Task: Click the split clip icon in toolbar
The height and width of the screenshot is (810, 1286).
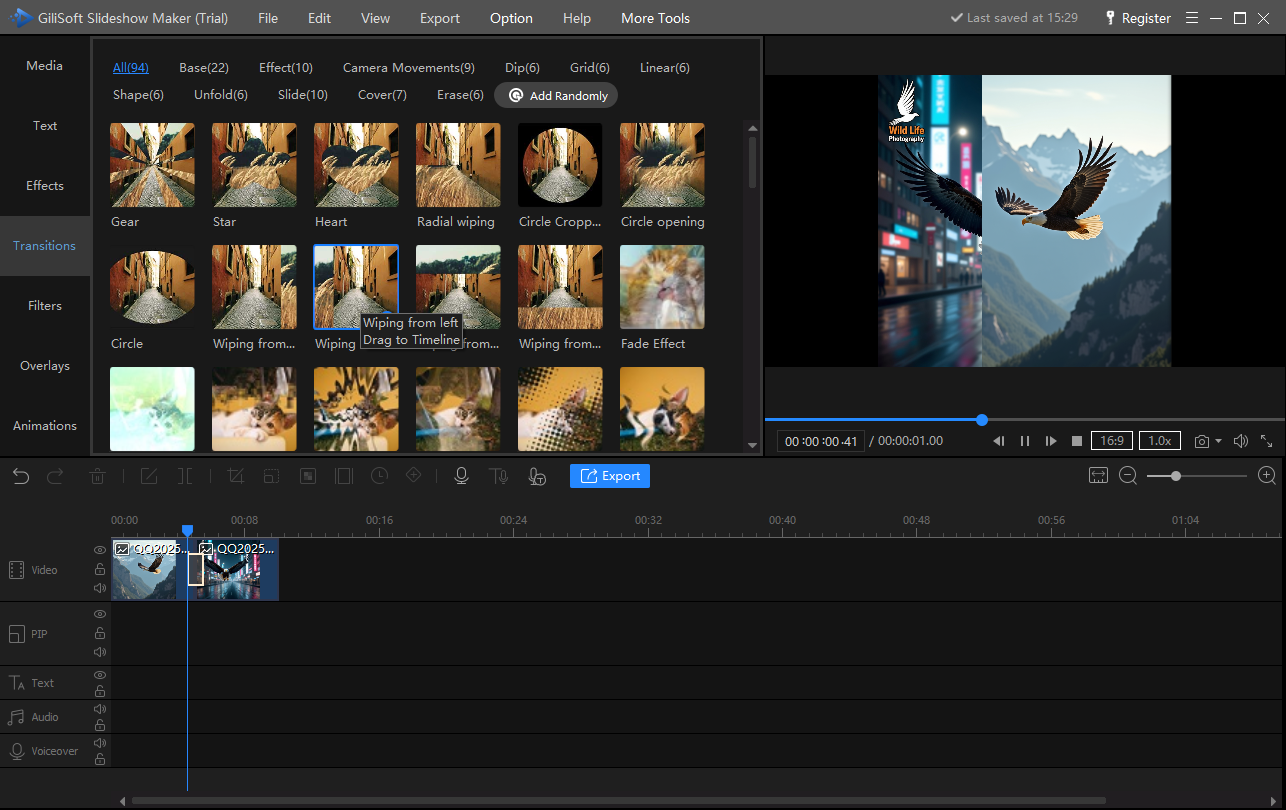Action: pos(185,476)
